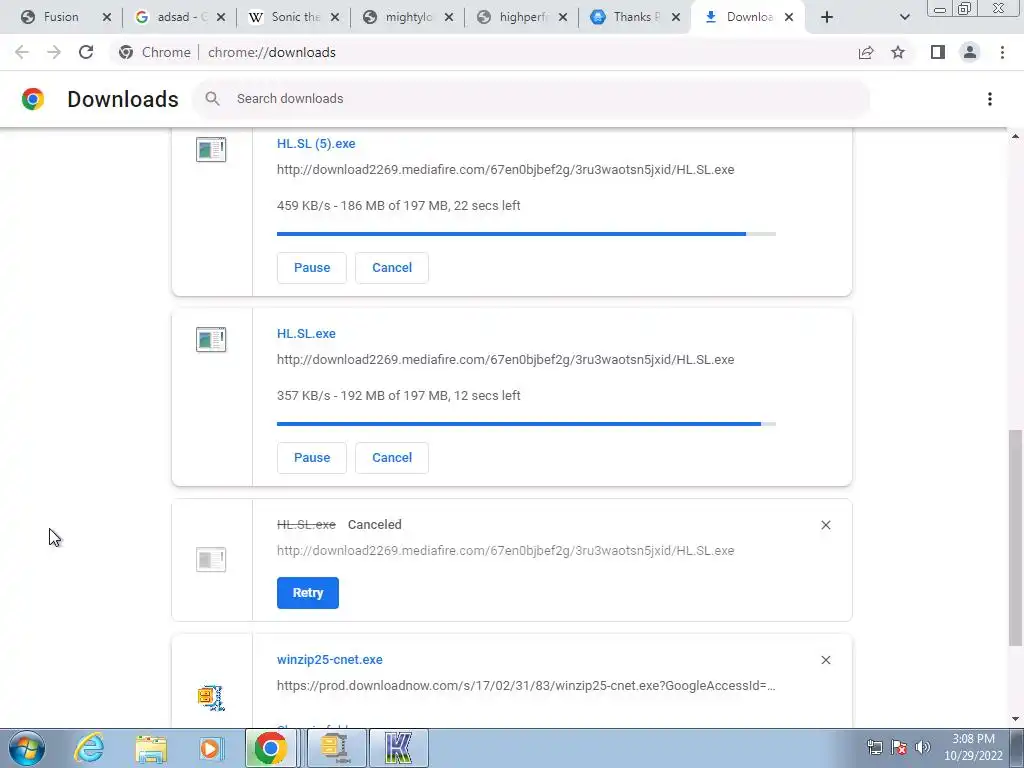
Task: Open the HL.SL.exe file link in progress
Action: point(306,334)
